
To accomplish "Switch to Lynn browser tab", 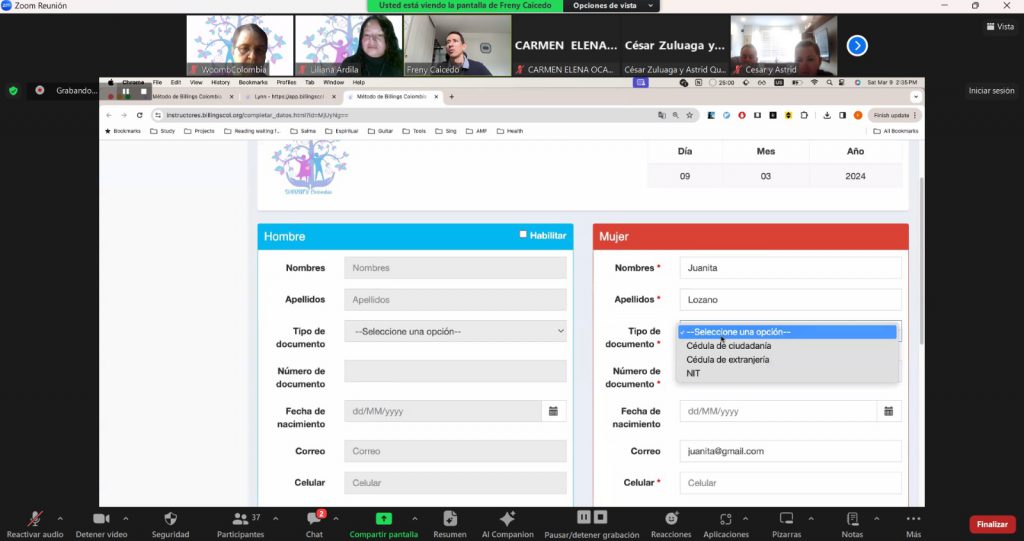I will pos(291,97).
